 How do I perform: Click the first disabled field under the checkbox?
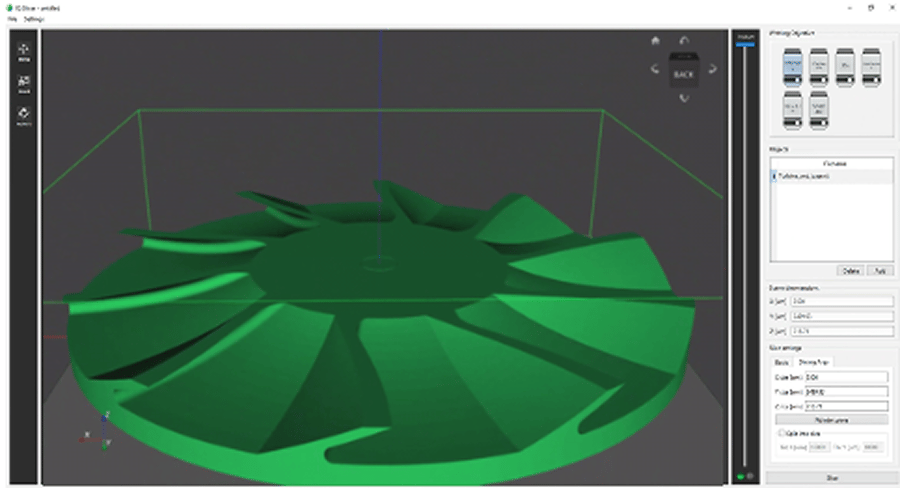coord(819,447)
